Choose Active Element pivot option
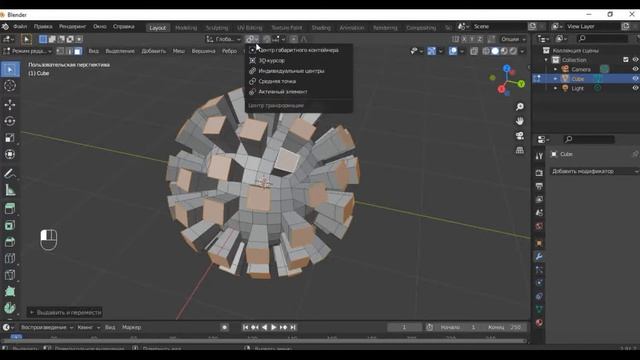Screen dimensions: 640x360 (x=299, y=92)
